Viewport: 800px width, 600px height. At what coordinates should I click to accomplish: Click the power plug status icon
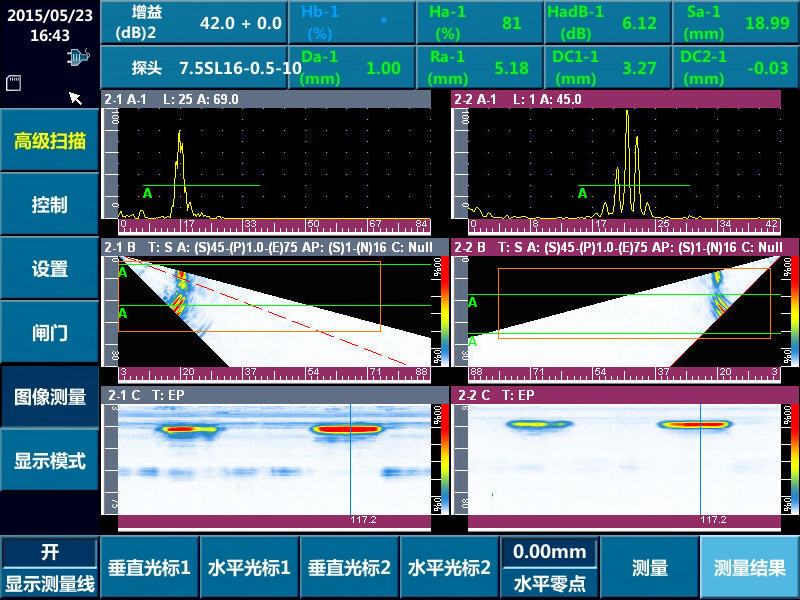[x=76, y=59]
